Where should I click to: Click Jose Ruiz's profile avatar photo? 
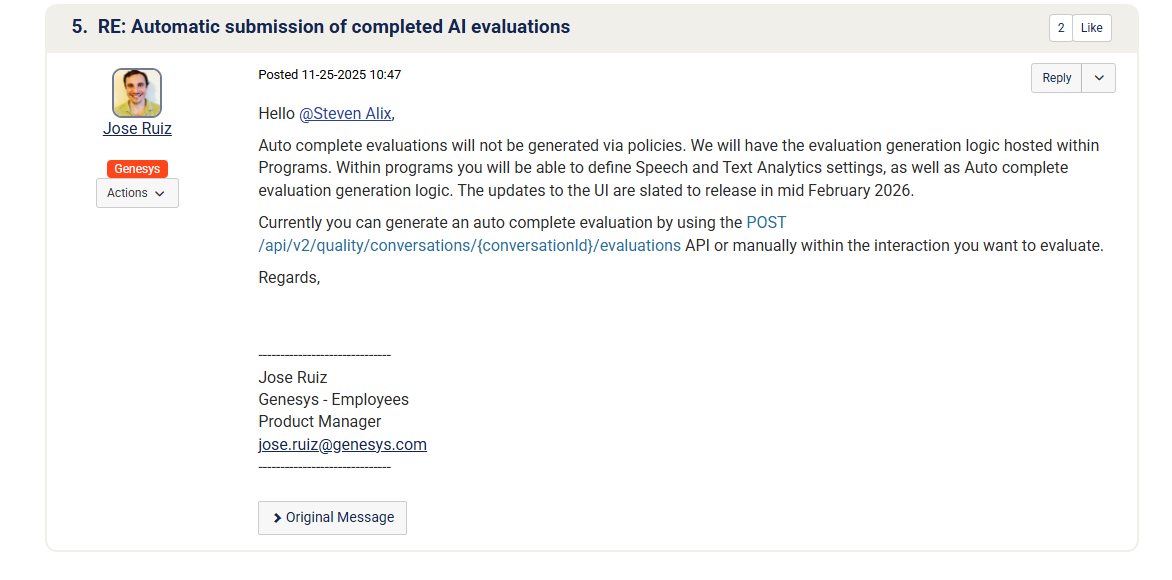(137, 93)
